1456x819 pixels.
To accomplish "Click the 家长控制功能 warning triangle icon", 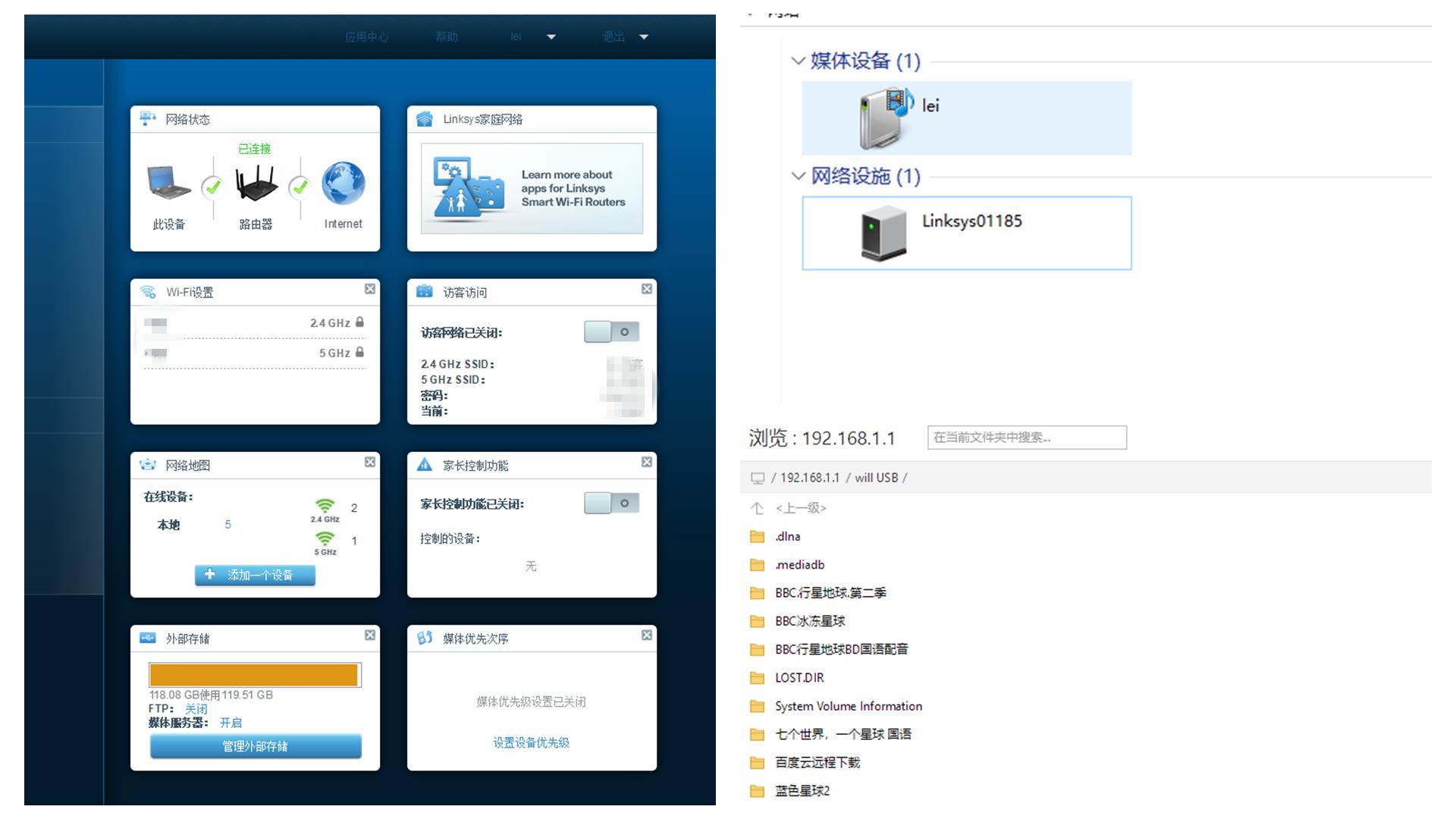I will (x=424, y=463).
